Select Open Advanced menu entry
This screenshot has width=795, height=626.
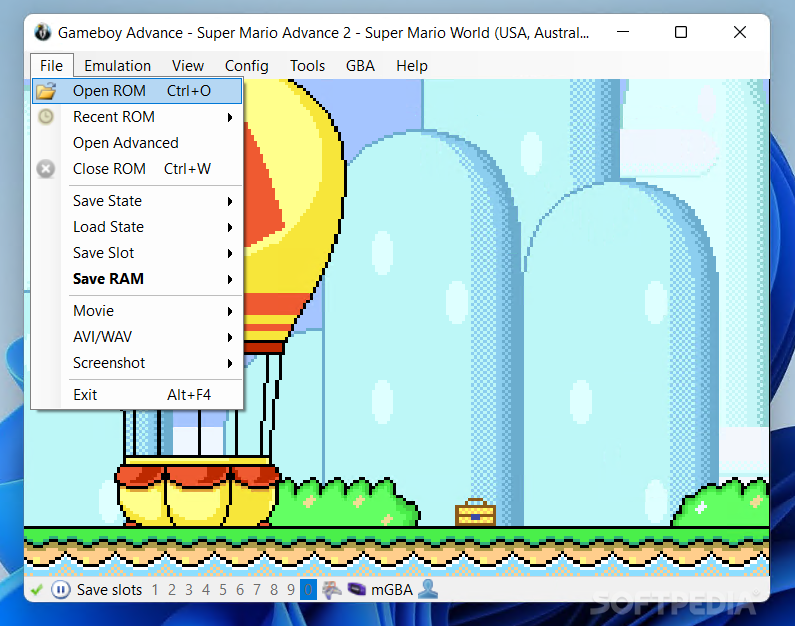pyautogui.click(x=137, y=143)
